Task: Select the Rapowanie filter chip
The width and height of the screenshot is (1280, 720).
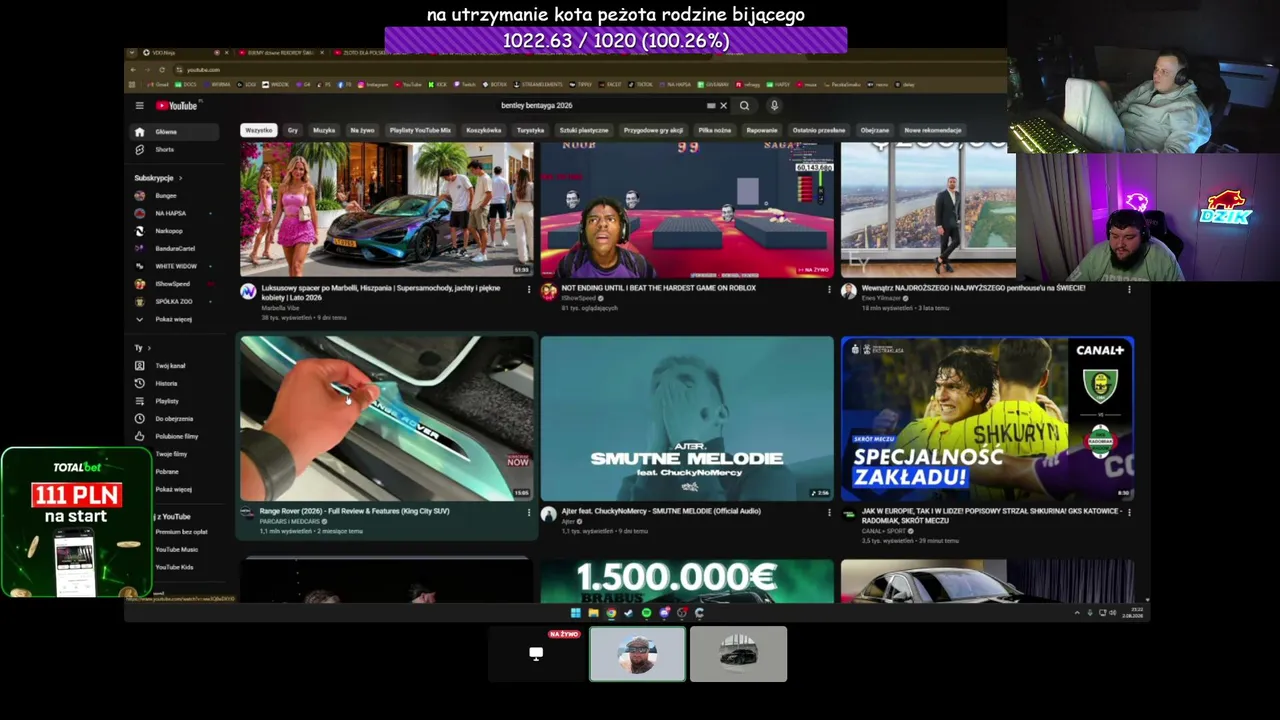Action: pyautogui.click(x=761, y=130)
